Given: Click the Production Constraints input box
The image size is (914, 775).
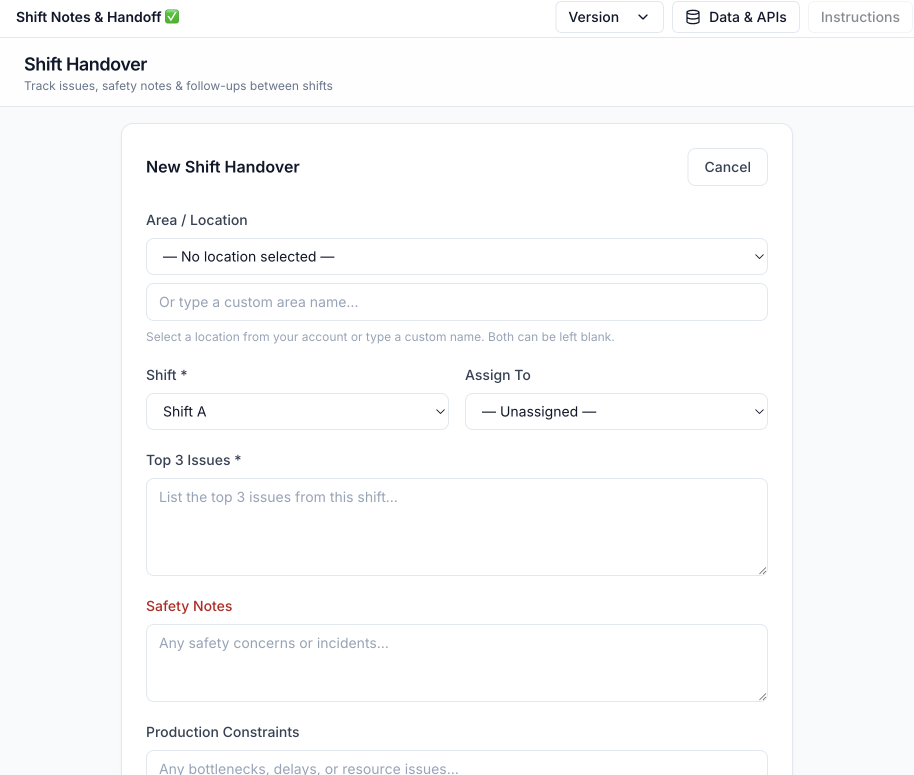Looking at the screenshot, I should (456, 764).
